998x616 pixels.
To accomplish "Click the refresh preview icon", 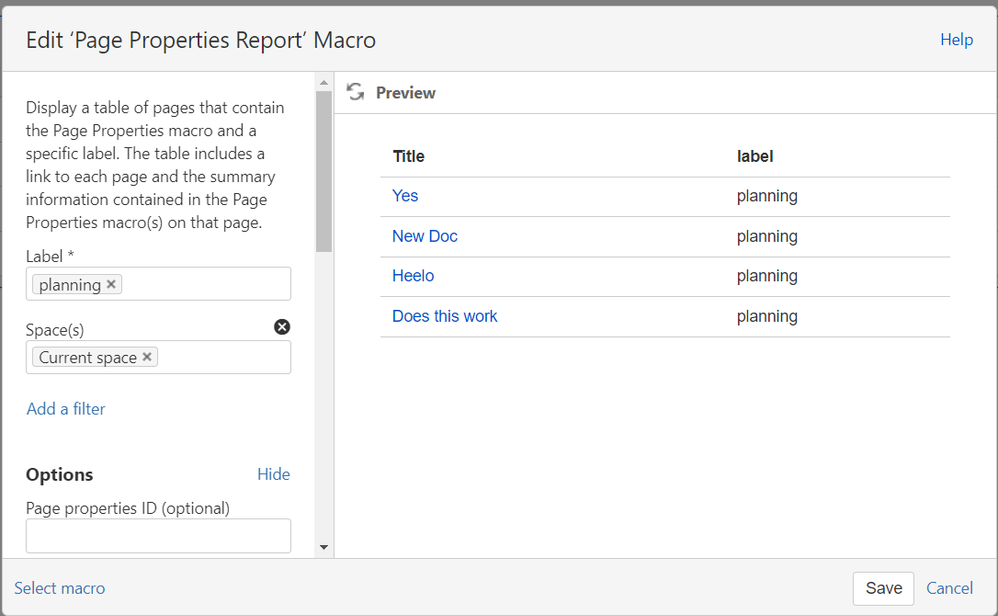I will (355, 92).
